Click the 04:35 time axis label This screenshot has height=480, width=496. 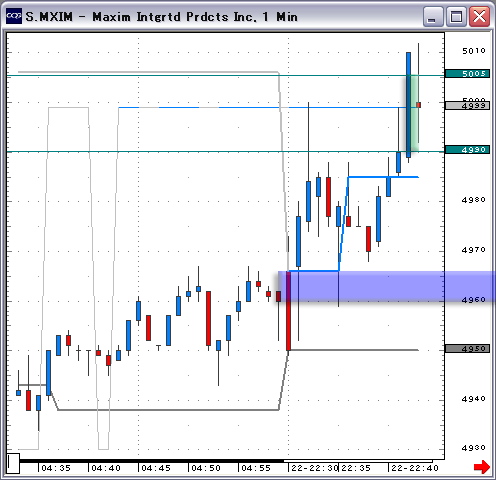point(56,468)
